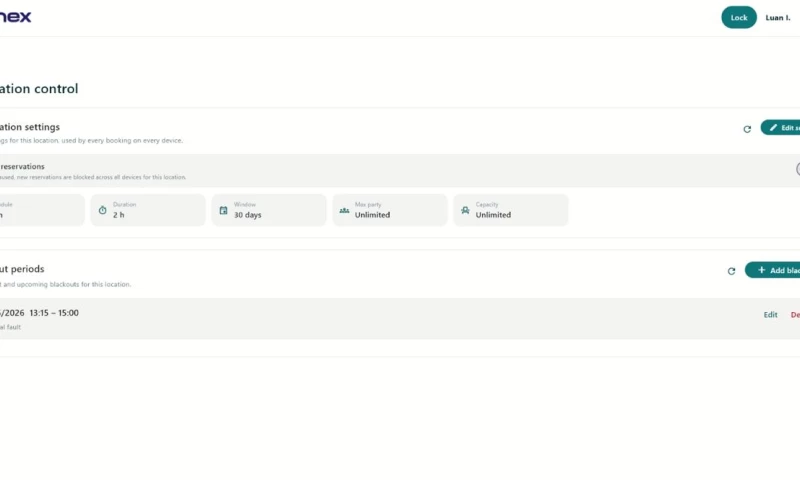
Task: Edit the 13:15 – 15:00 blackout
Action: point(770,315)
